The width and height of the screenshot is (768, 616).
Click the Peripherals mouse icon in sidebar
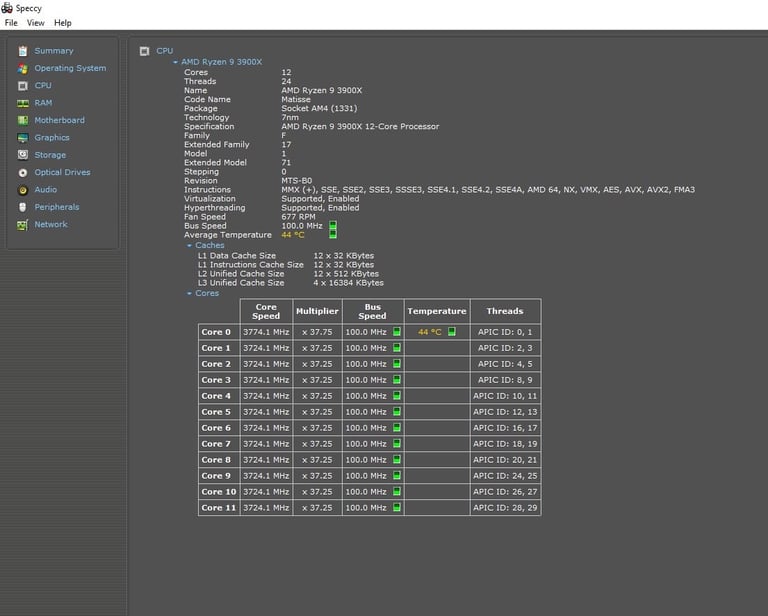pos(23,208)
